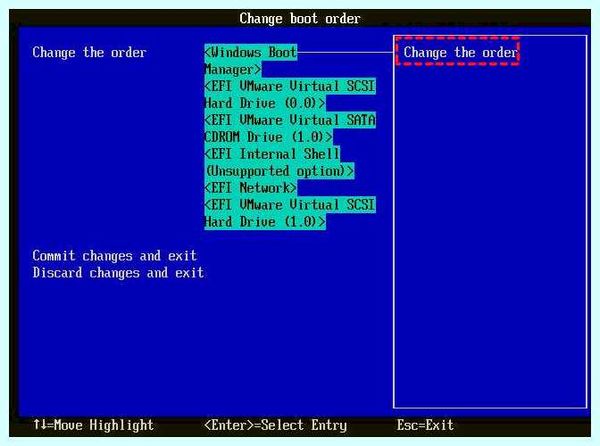Choose 'Commit changes and exit'

point(114,256)
